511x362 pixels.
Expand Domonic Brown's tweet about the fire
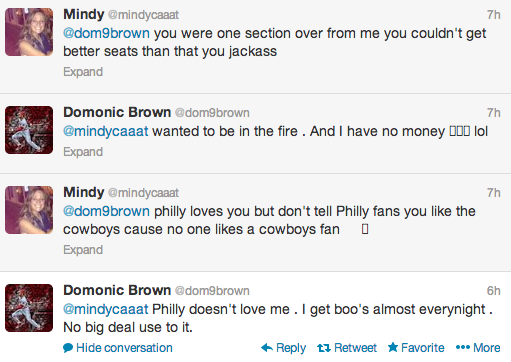(83, 152)
